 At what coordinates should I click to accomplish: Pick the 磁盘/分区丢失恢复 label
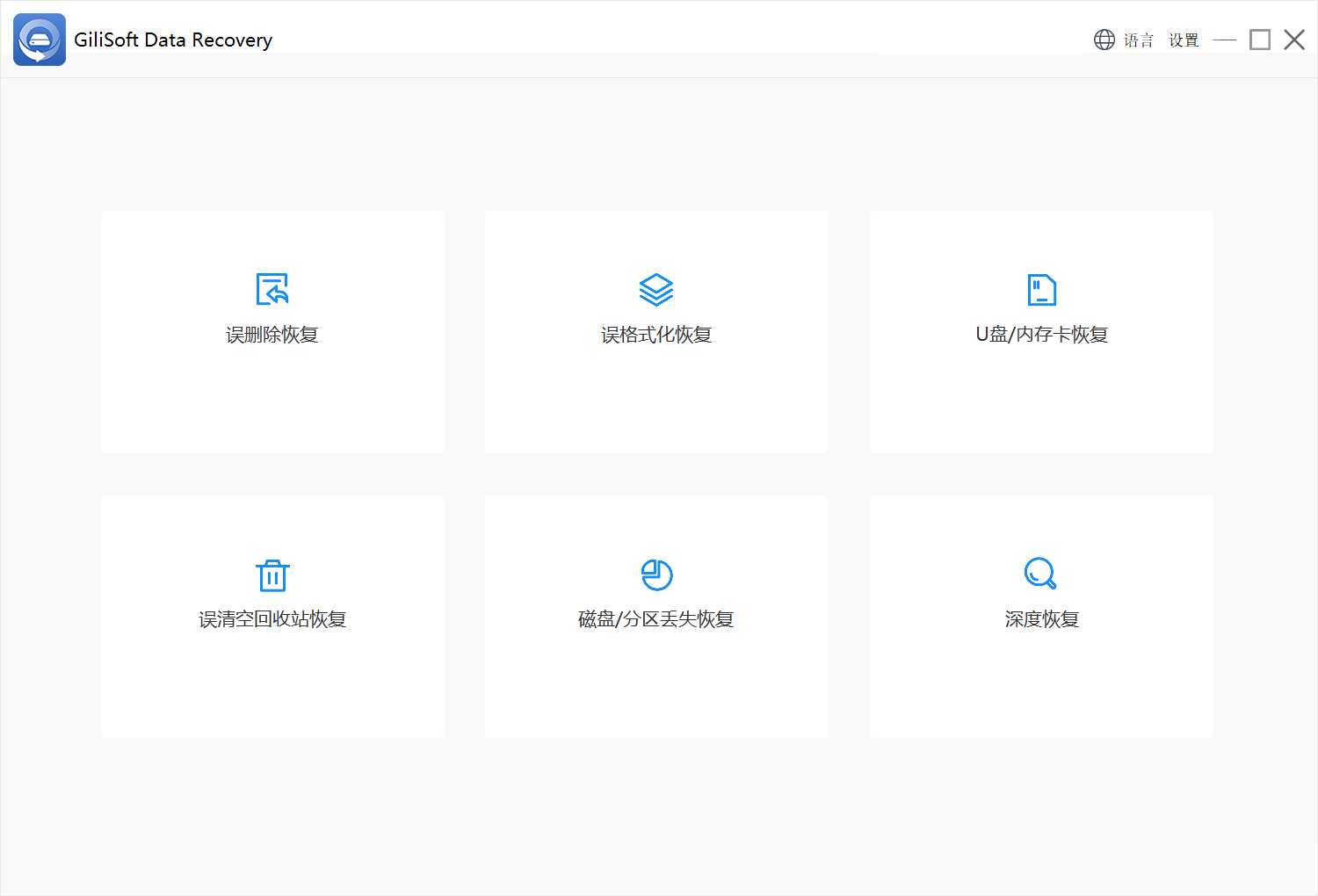tap(656, 619)
